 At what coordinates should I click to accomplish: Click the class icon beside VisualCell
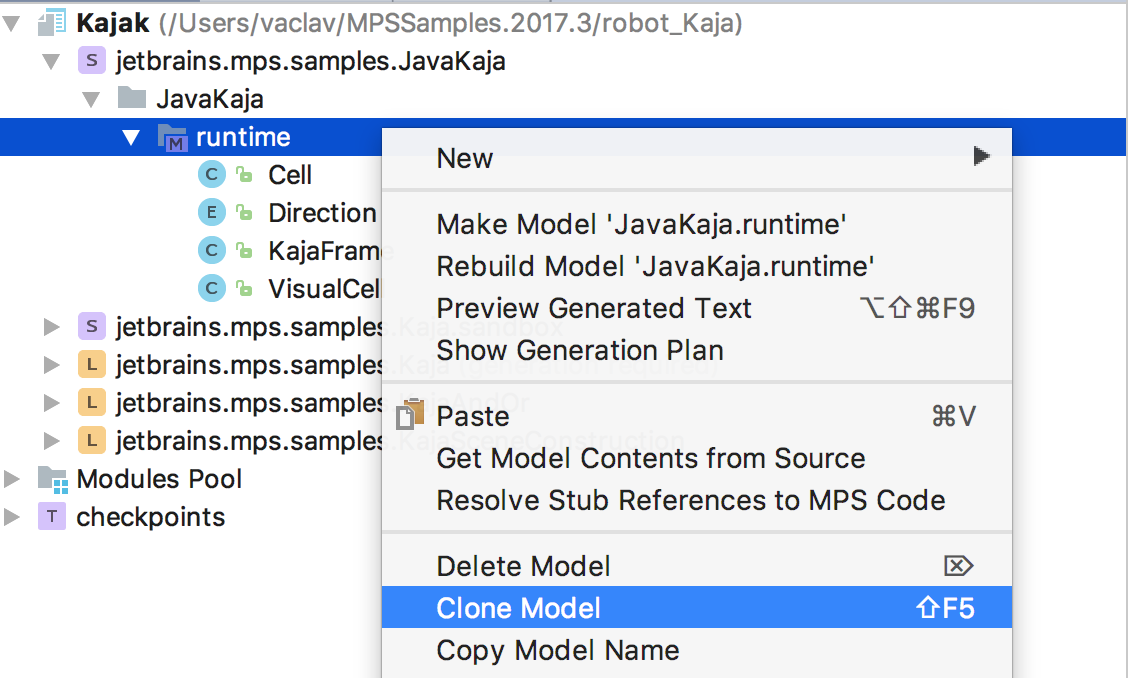212,289
